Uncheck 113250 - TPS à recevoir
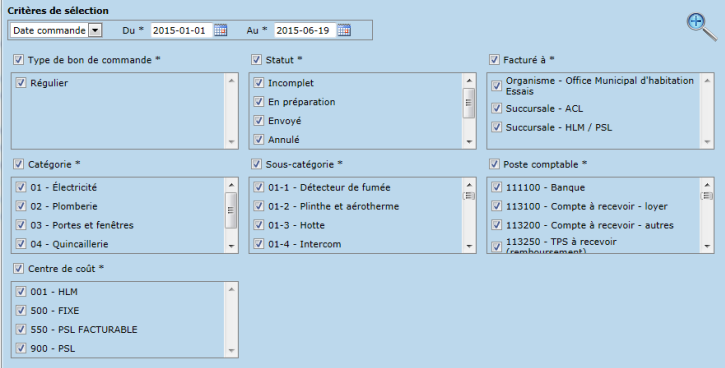 click(496, 246)
